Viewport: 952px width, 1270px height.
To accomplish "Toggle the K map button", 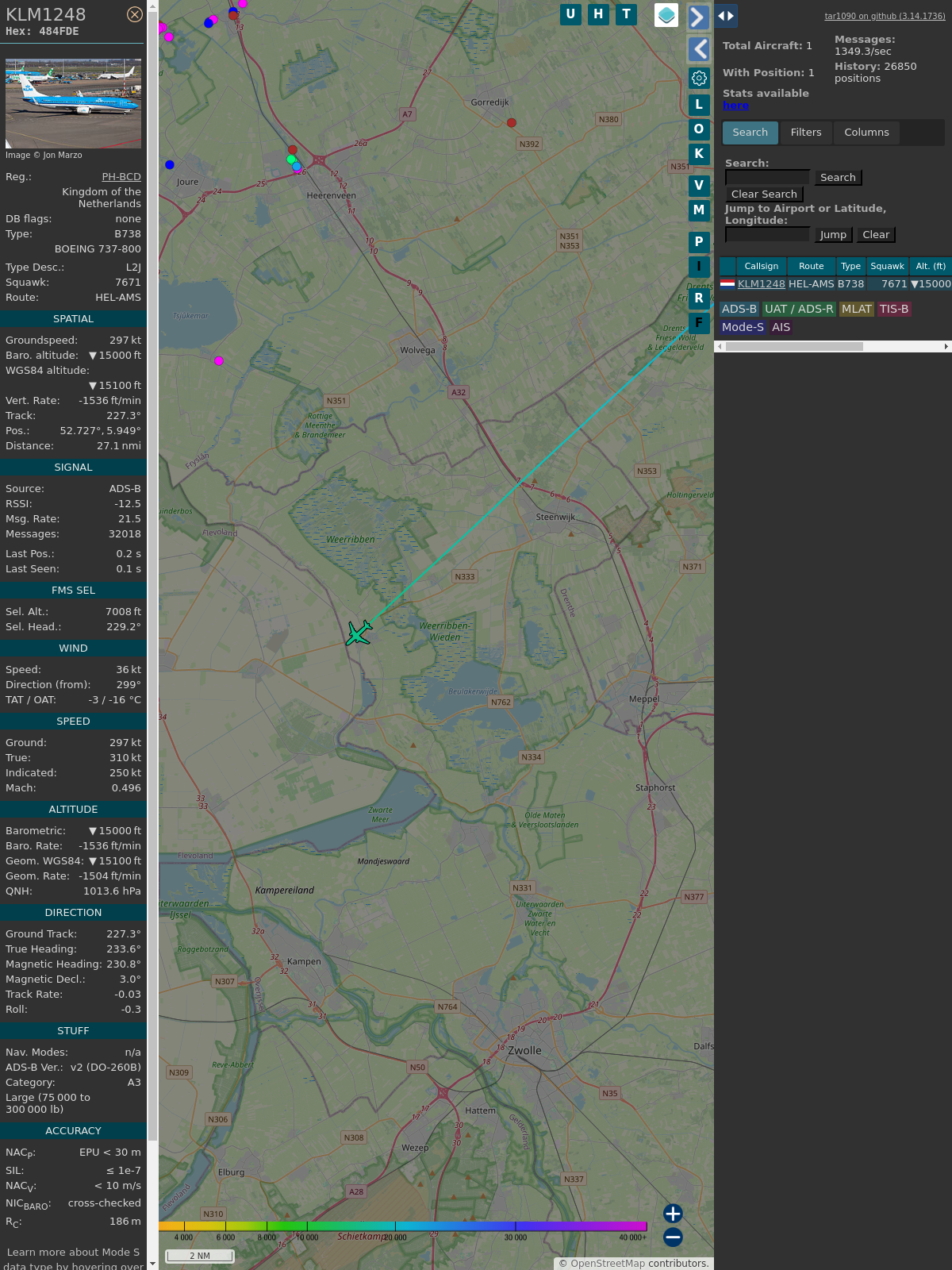I will pyautogui.click(x=699, y=154).
